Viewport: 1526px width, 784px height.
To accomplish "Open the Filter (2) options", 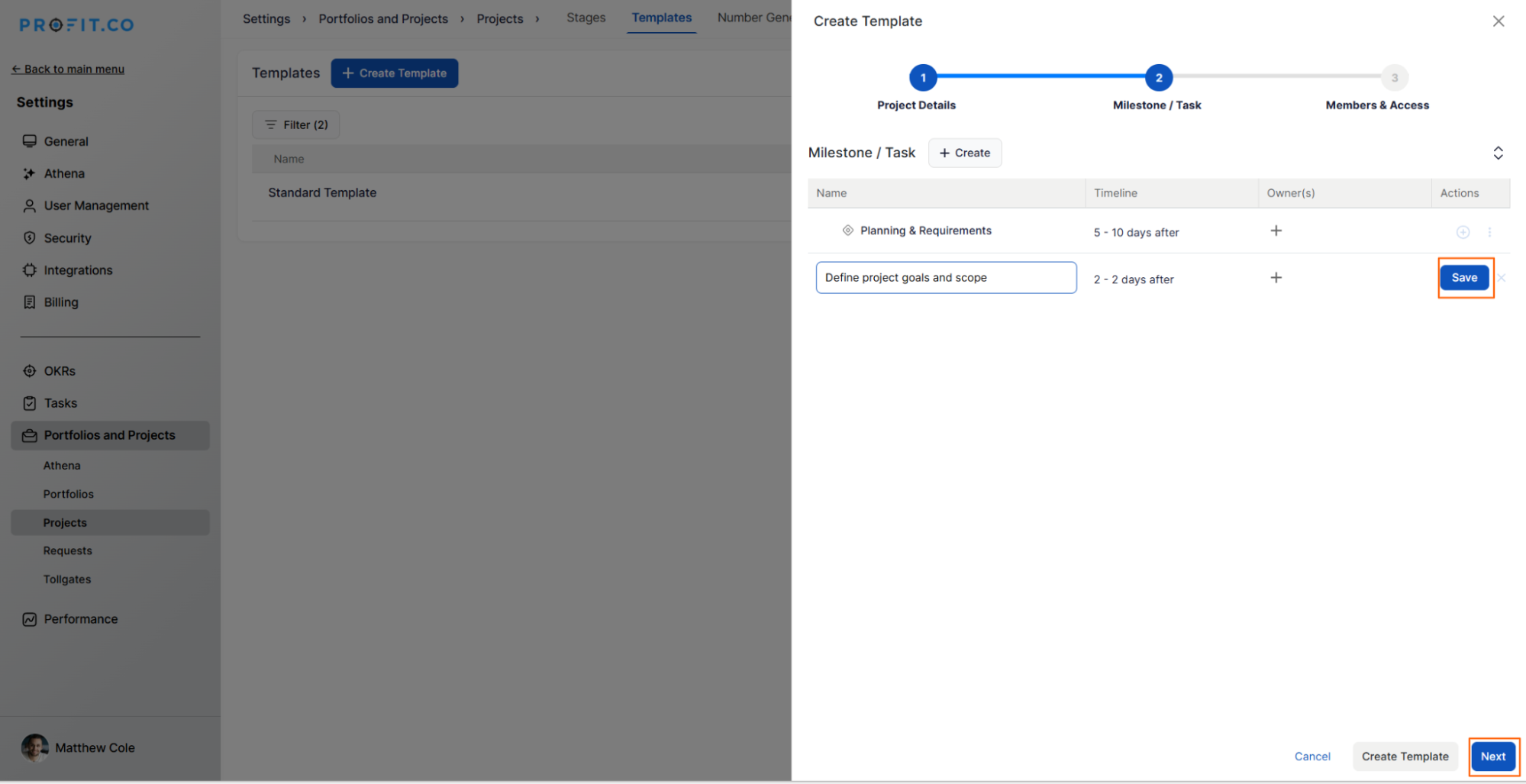I will [x=295, y=124].
